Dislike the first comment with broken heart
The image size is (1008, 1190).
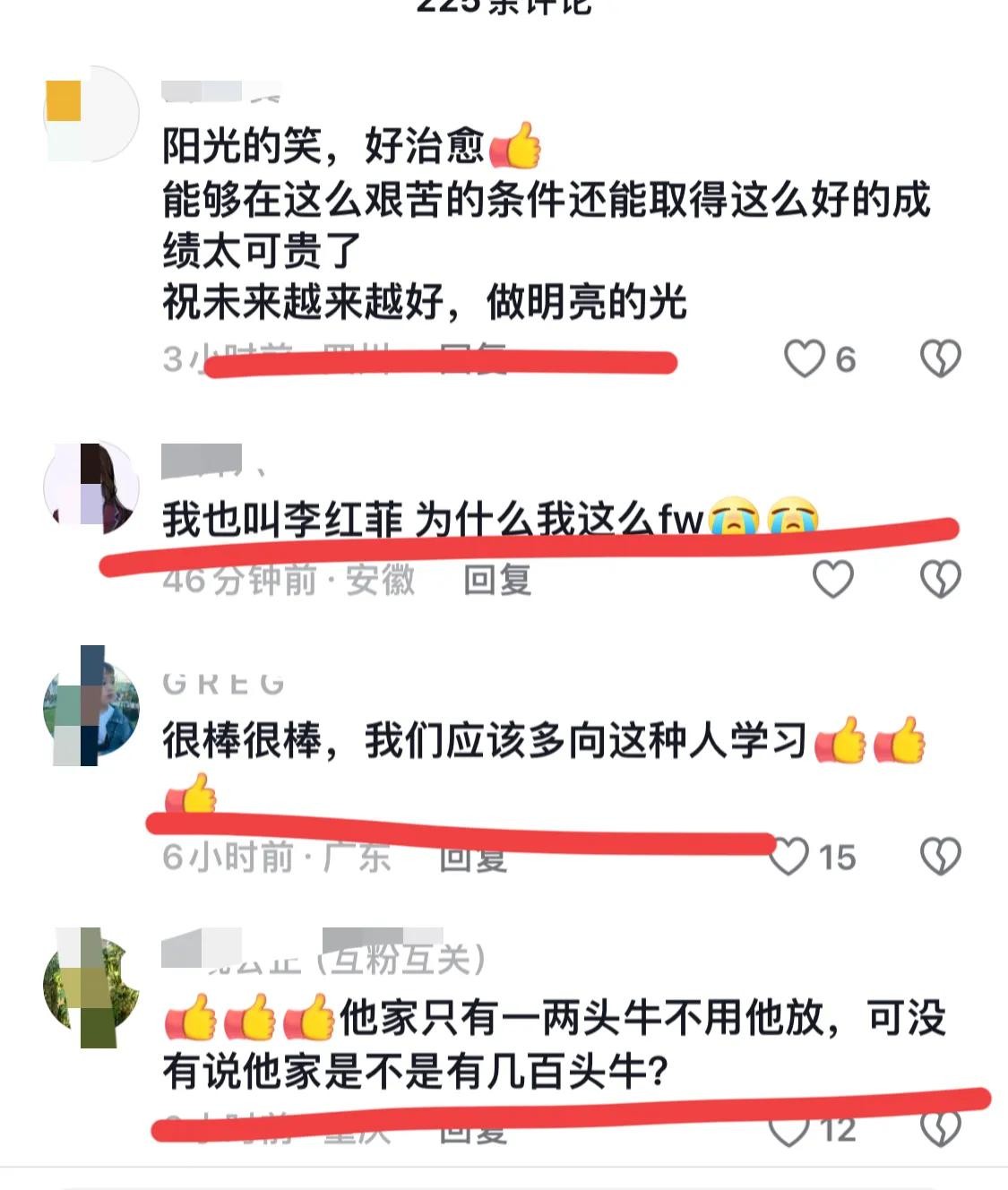tap(940, 358)
